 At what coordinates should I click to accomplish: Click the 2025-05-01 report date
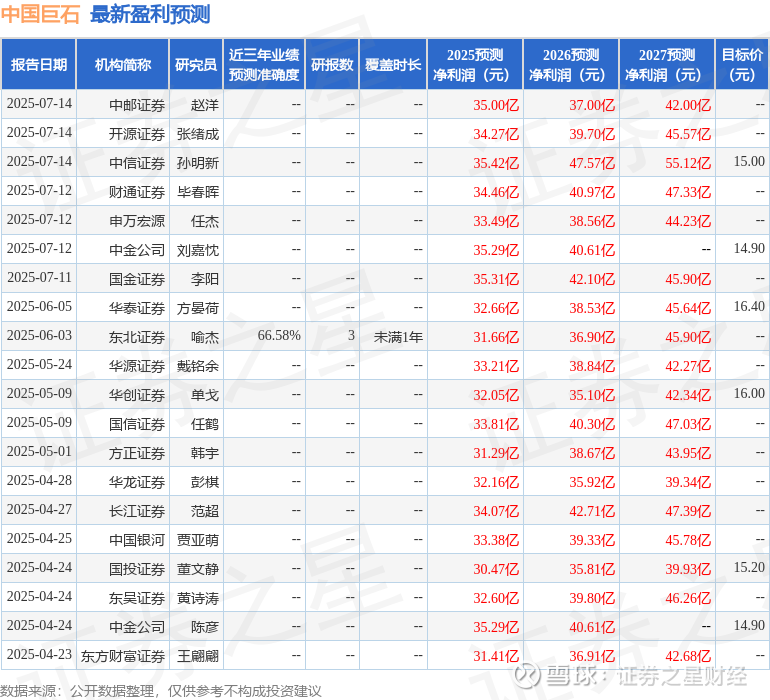click(39, 451)
